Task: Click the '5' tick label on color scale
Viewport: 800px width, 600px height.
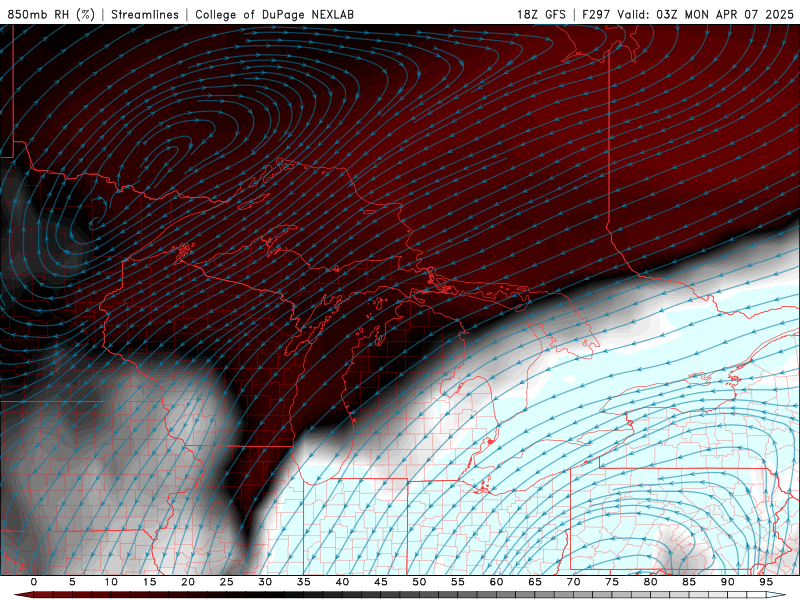Action: pos(72,582)
